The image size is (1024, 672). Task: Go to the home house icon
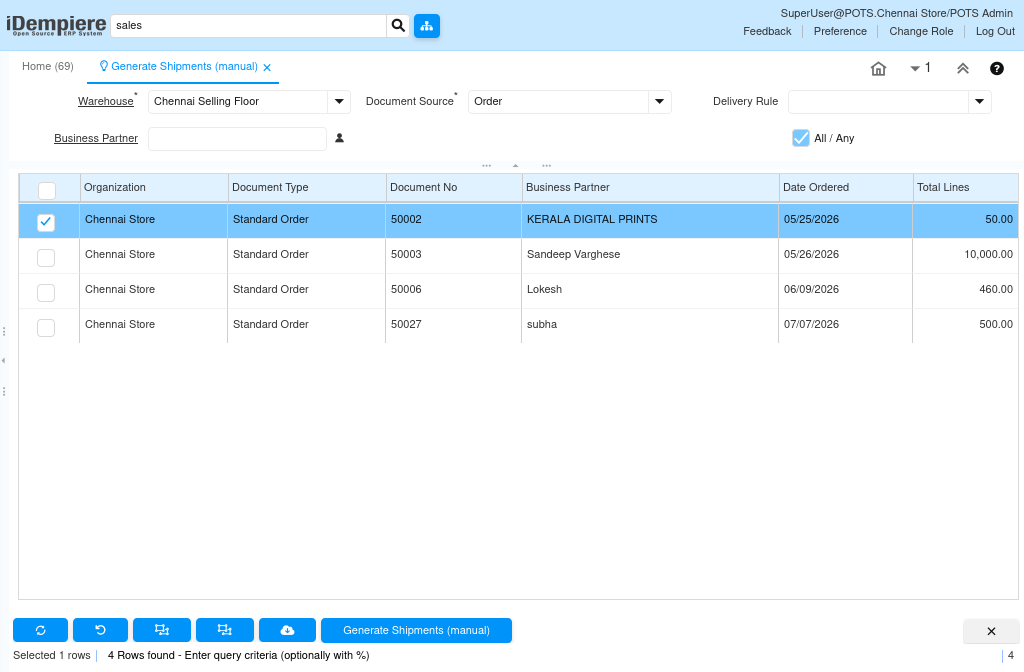pyautogui.click(x=878, y=69)
